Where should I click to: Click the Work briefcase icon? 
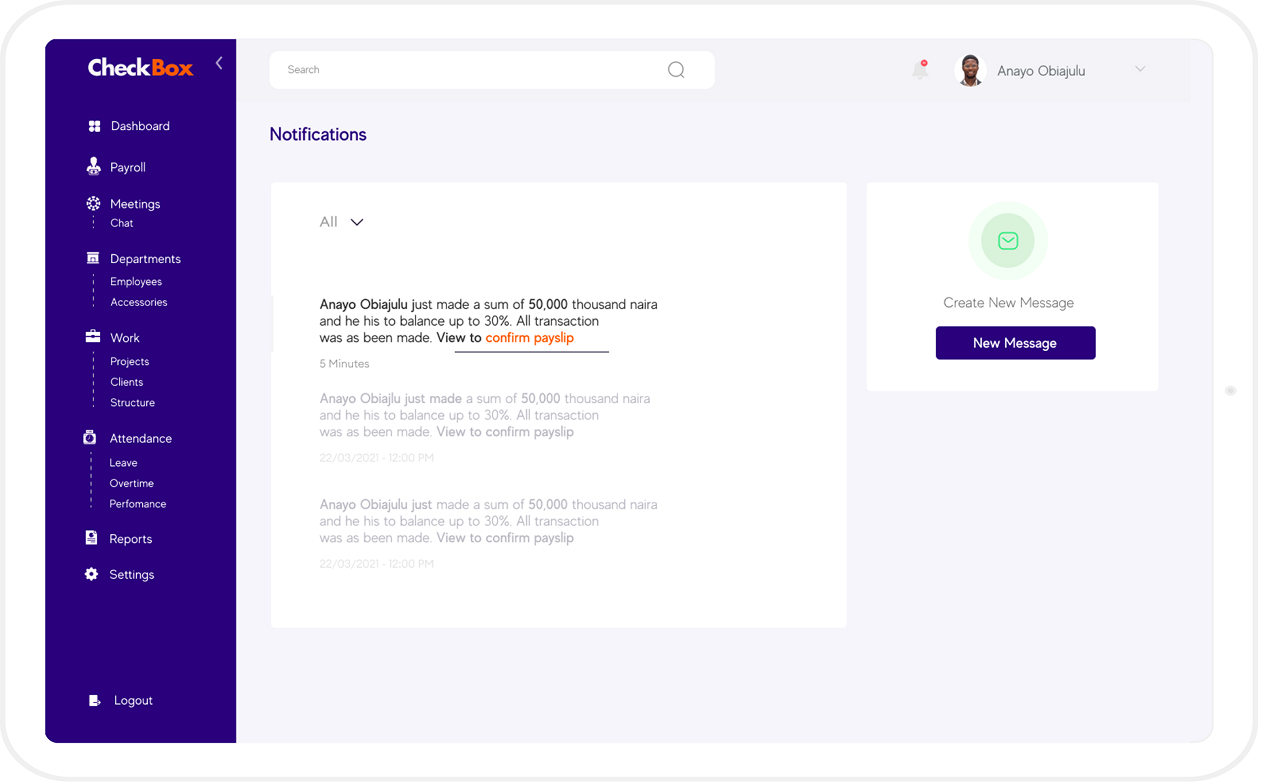(x=93, y=337)
